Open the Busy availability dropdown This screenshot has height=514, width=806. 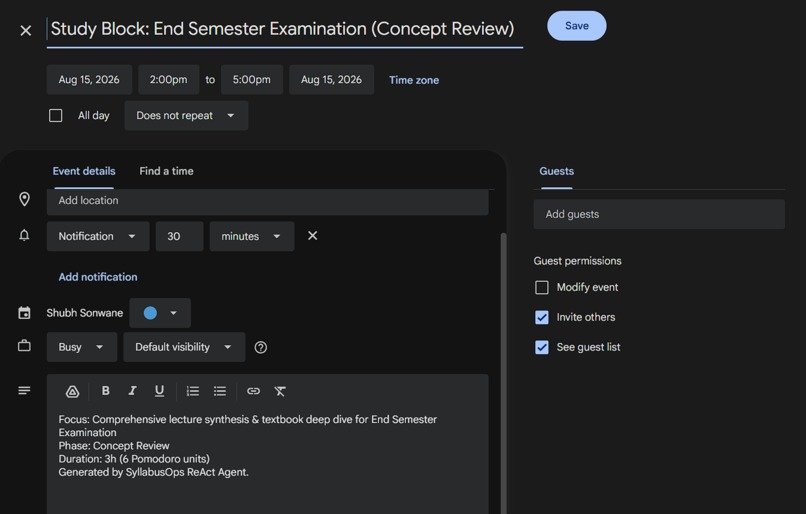tap(82, 347)
